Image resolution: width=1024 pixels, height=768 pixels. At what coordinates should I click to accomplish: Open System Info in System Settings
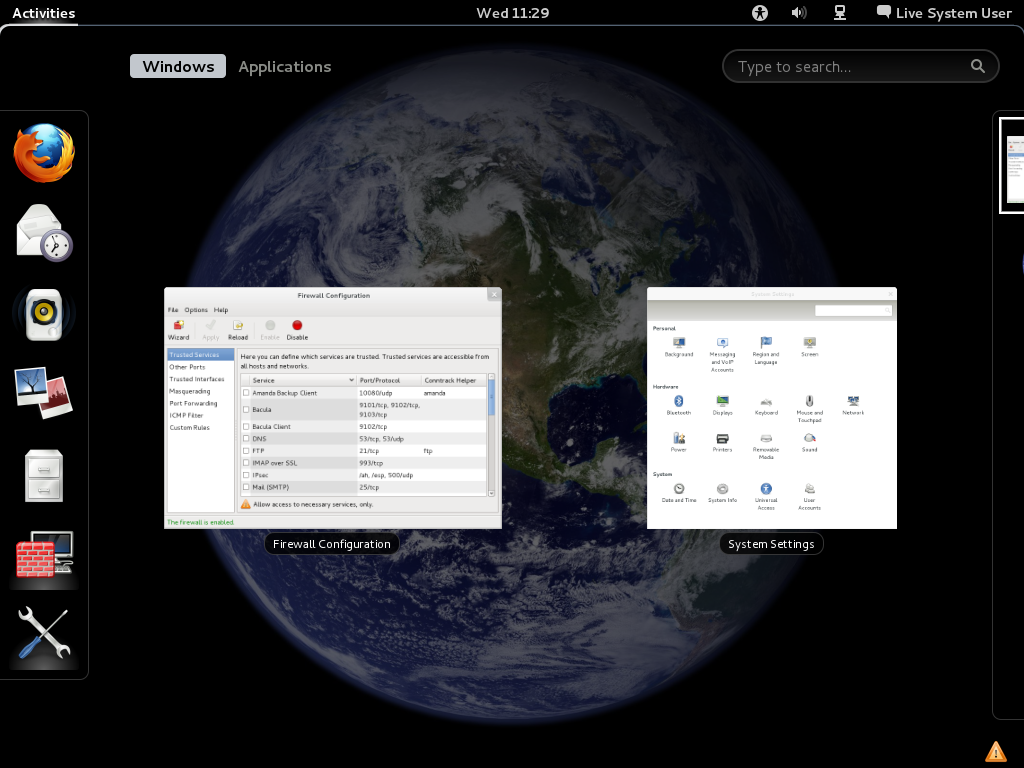click(x=722, y=493)
